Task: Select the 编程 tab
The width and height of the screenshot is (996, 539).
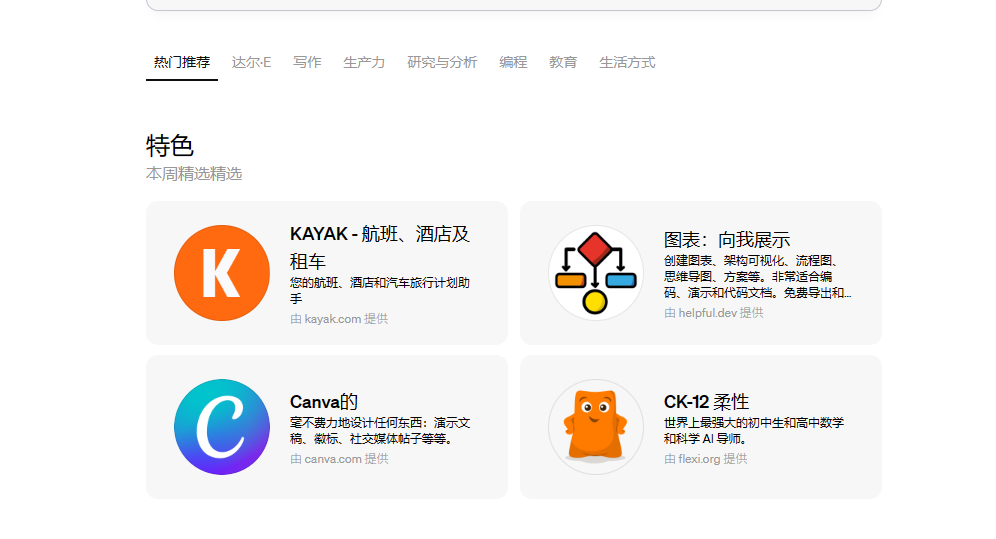Action: coord(513,62)
